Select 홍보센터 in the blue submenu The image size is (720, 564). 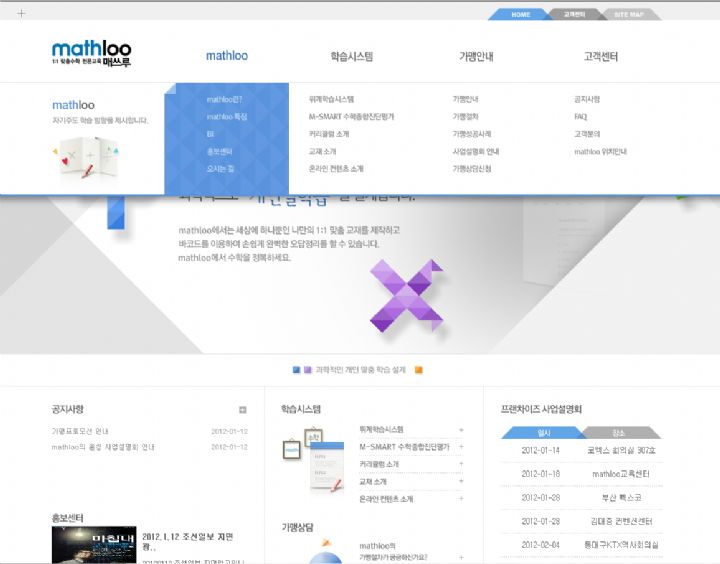(219, 152)
